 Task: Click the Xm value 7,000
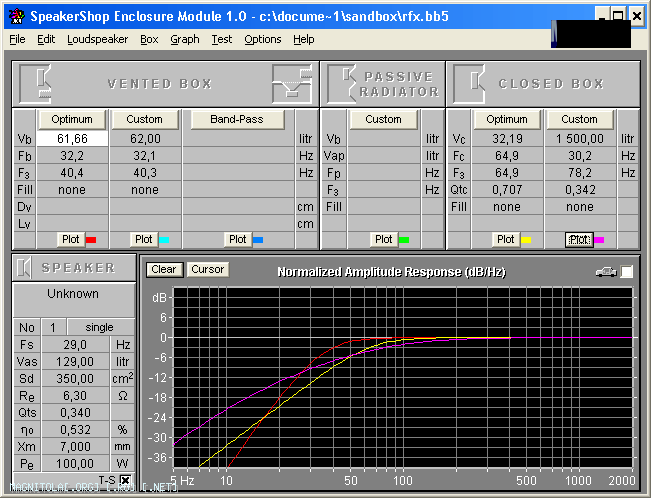coord(75,447)
